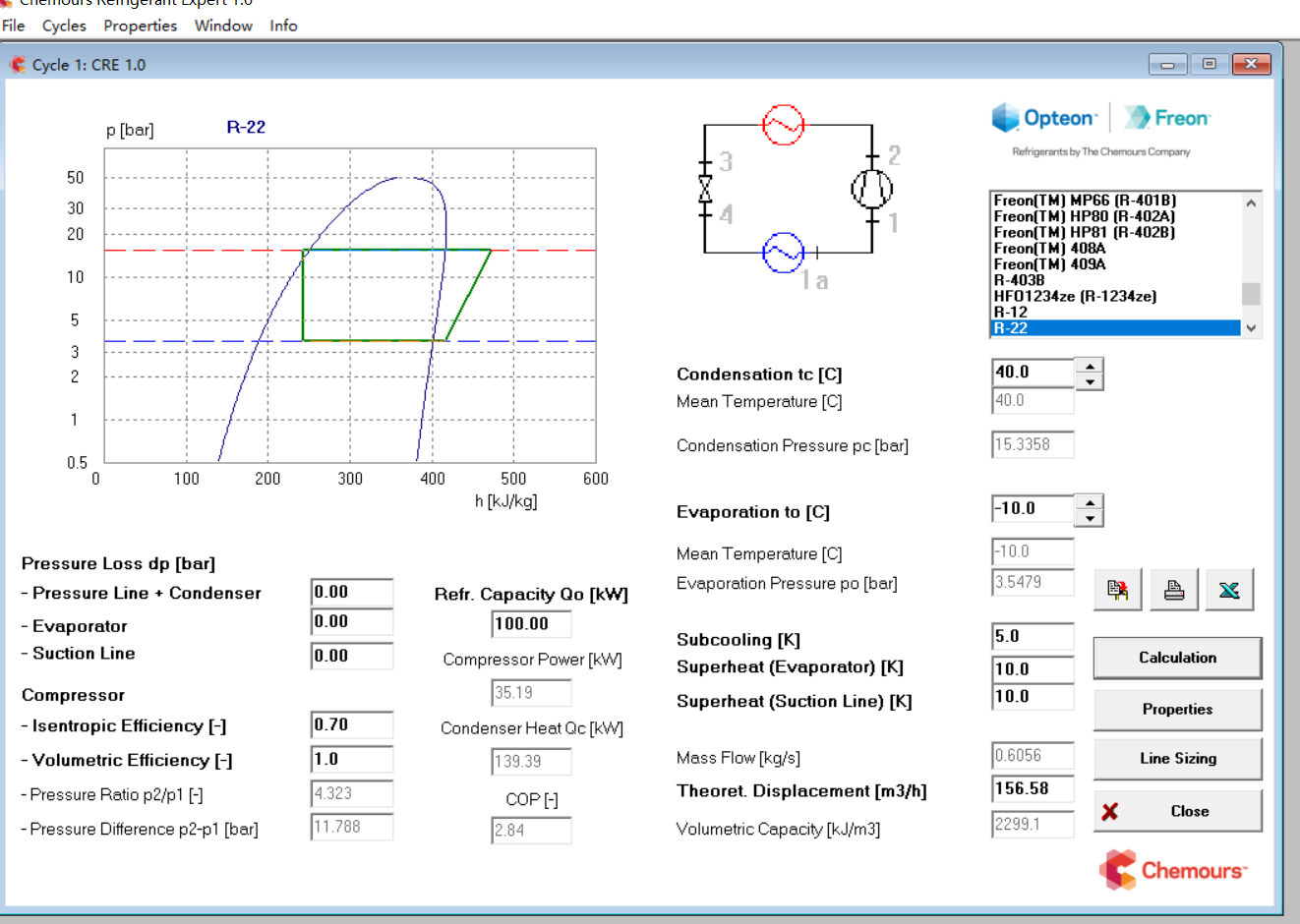
Task: Increase Evaporation to with up arrow
Action: pos(1090,502)
